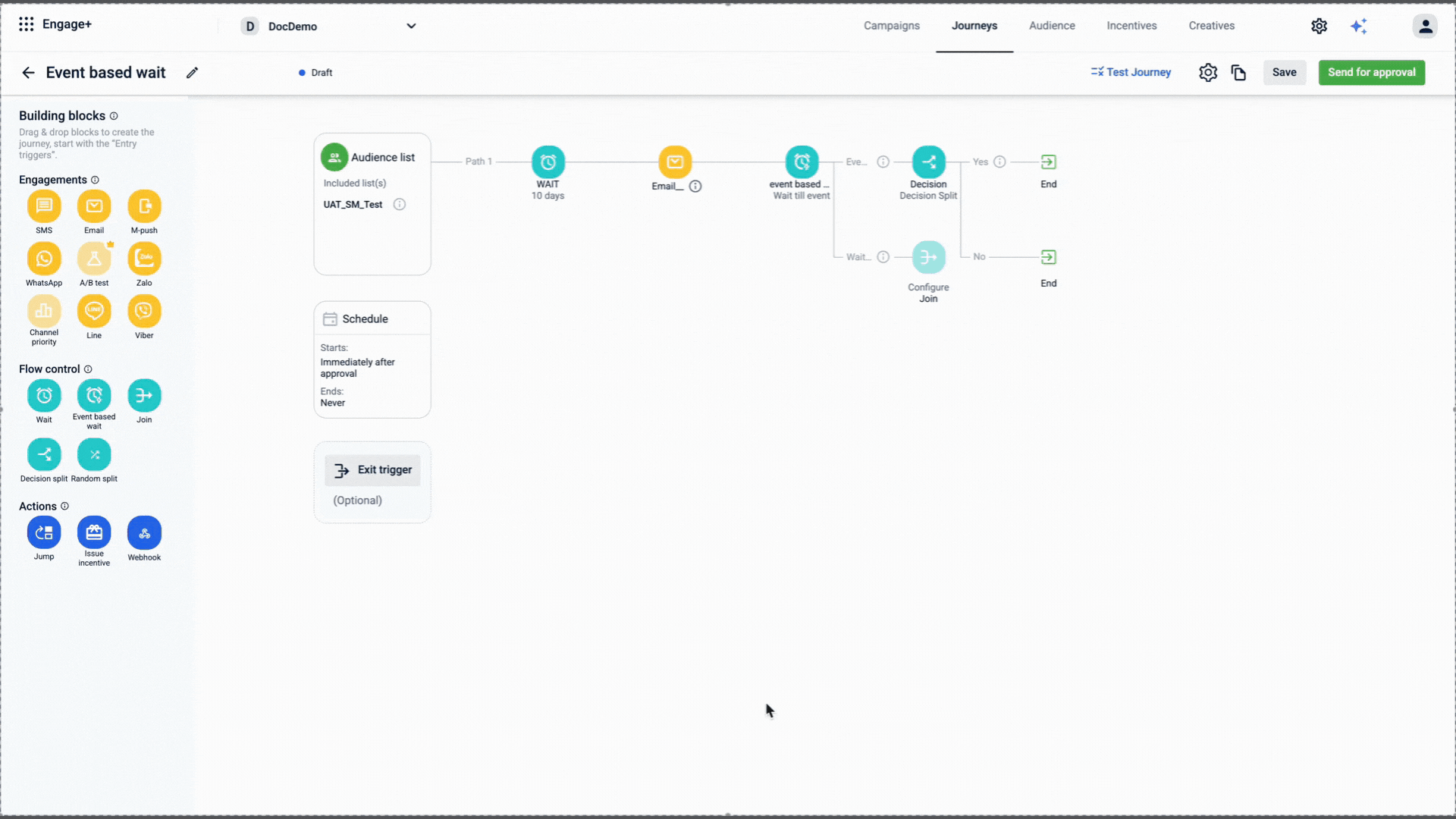Open the journey settings gear icon
This screenshot has height=819, width=1456.
tap(1208, 73)
